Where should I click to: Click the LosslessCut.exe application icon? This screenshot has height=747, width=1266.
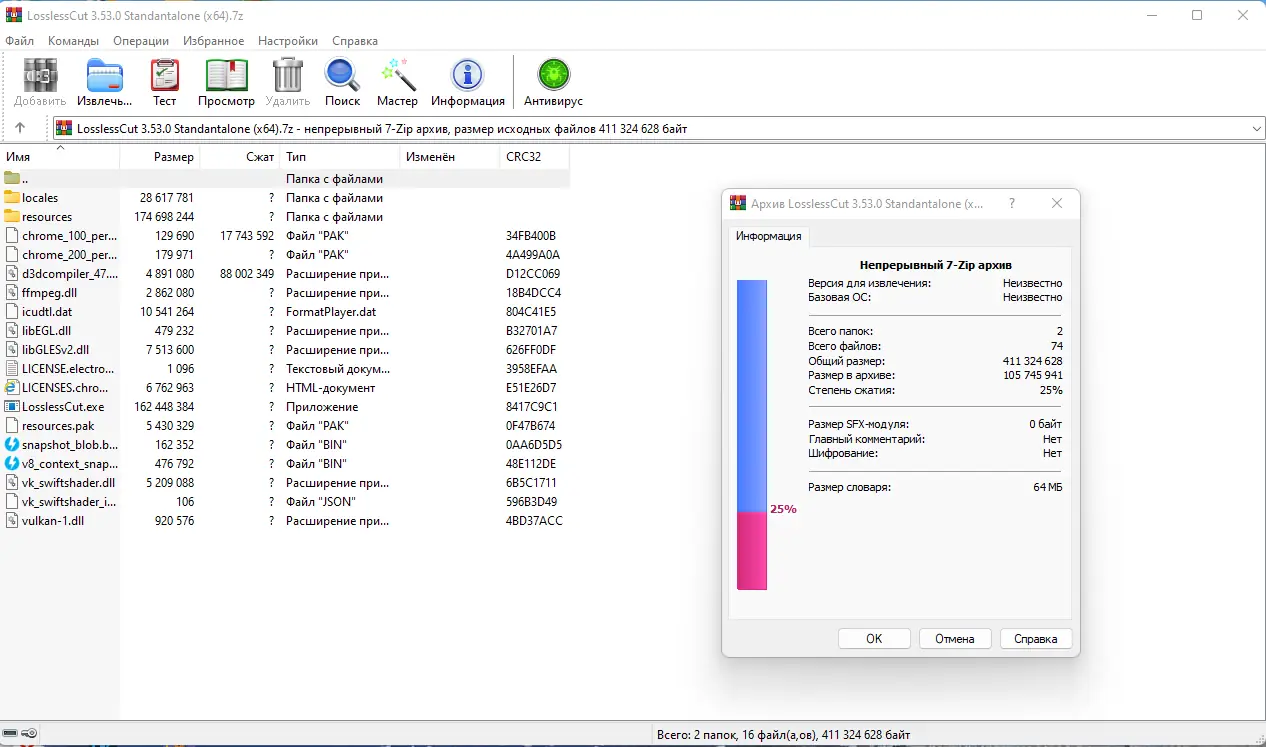pyautogui.click(x=12, y=407)
